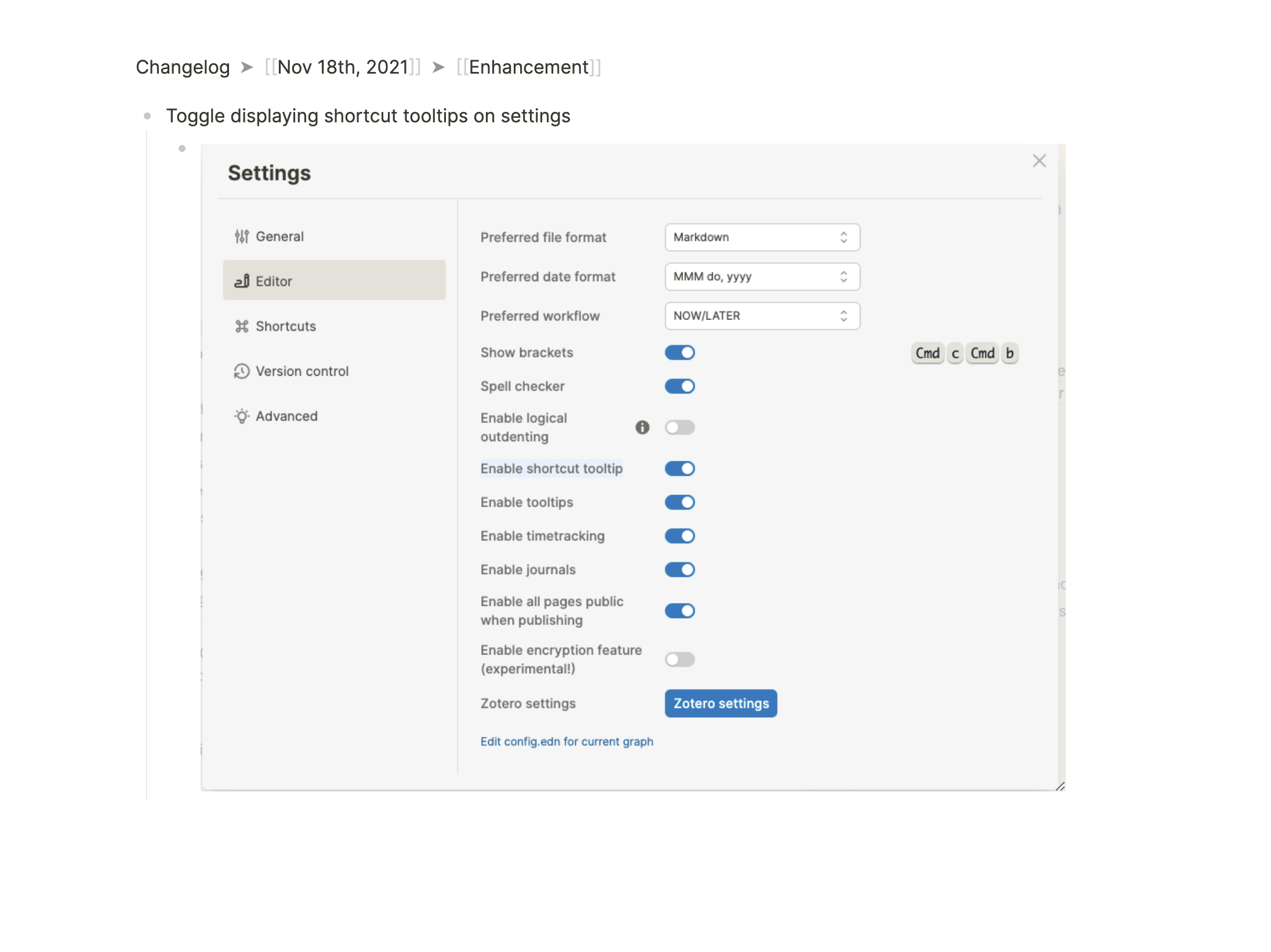Disable the Show brackets toggle
Image resolution: width=1271 pixels, height=952 pixels.
point(680,352)
